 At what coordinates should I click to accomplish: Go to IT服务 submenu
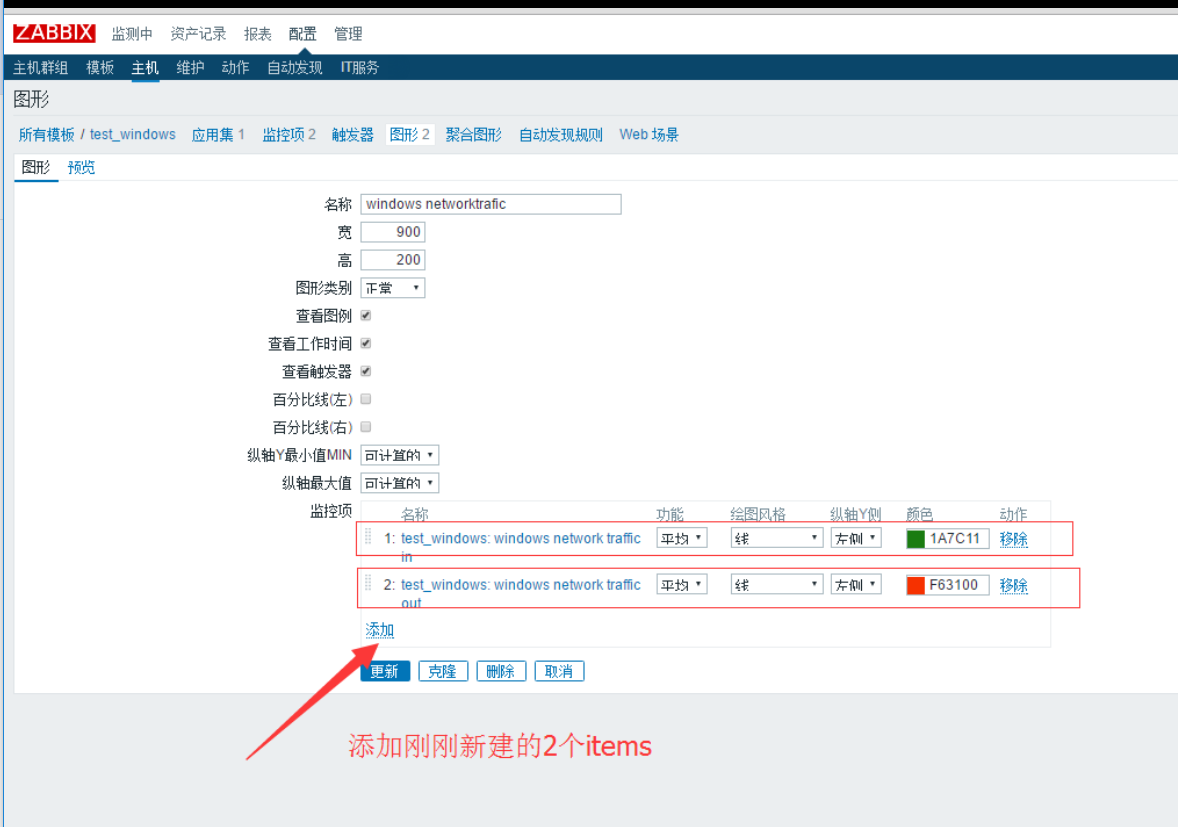360,68
